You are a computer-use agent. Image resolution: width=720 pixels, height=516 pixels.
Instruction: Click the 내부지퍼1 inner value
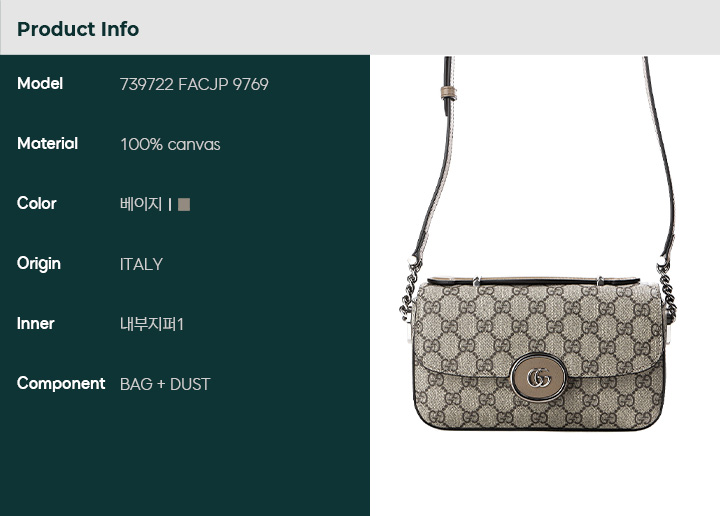tap(152, 324)
